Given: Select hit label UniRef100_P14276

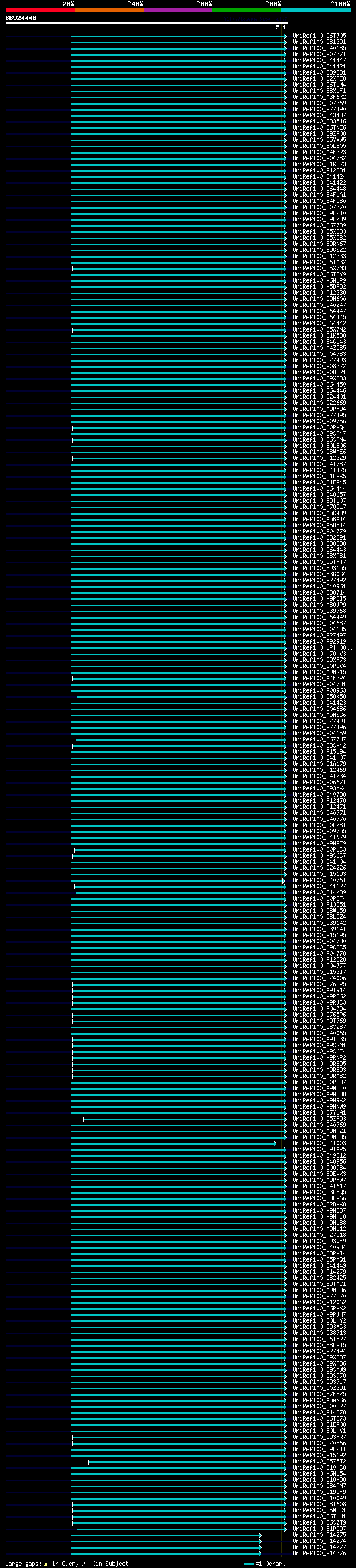Looking at the screenshot, I should pos(319,1554).
